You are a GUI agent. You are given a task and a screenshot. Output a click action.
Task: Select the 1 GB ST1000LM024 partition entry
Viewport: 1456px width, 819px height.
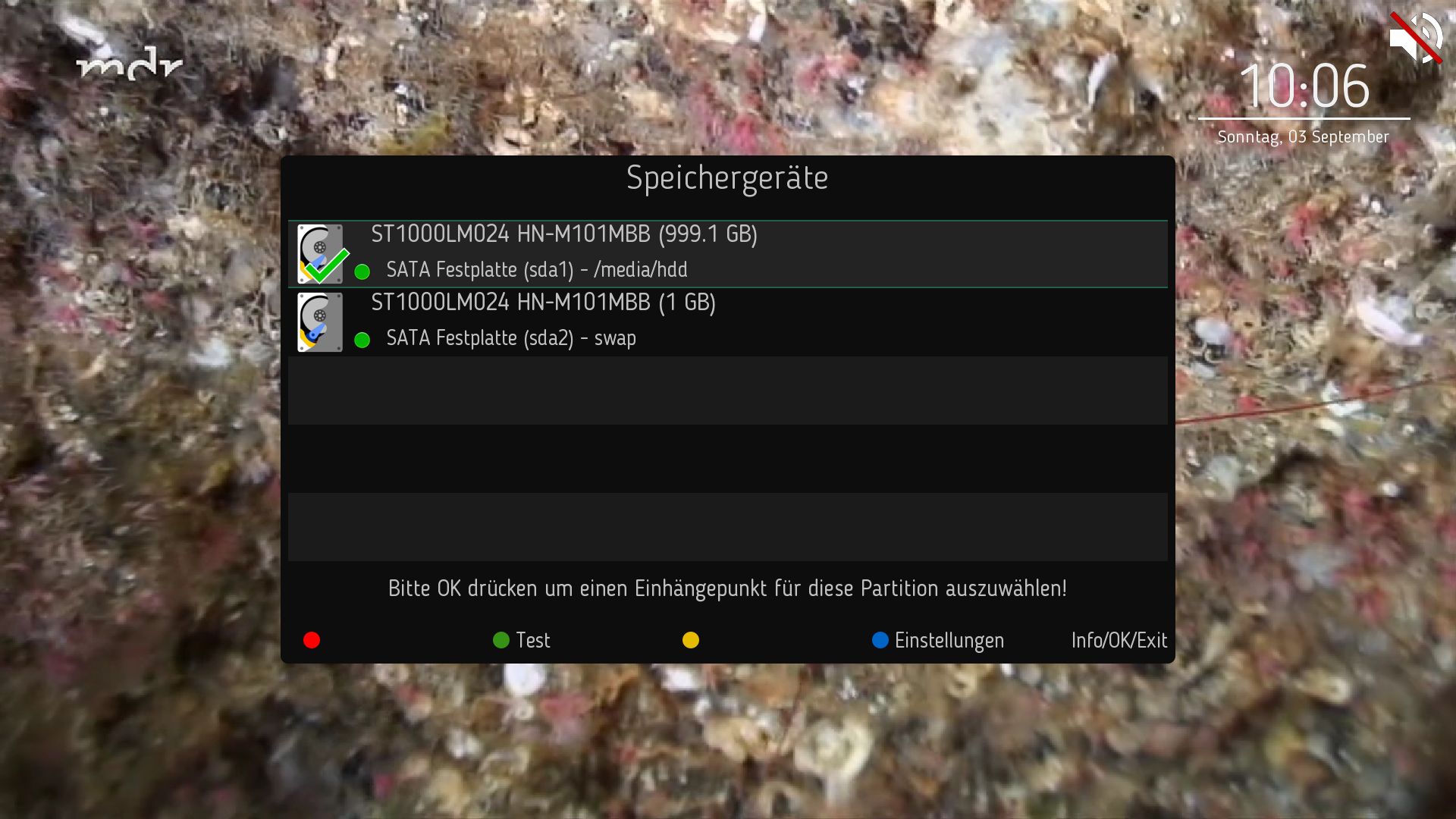coord(728,322)
